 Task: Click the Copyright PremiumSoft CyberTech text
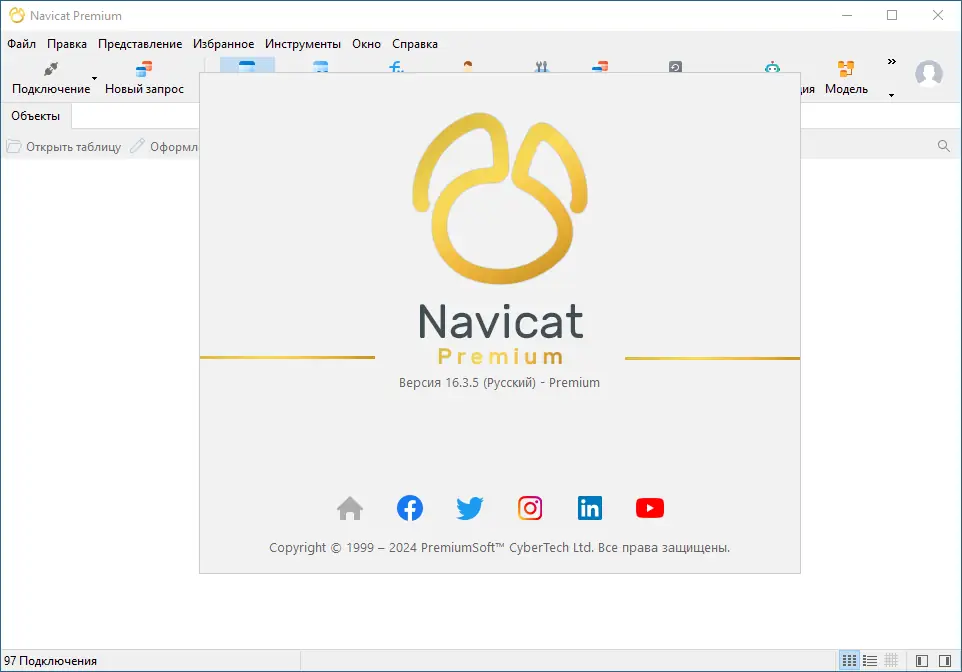point(499,547)
